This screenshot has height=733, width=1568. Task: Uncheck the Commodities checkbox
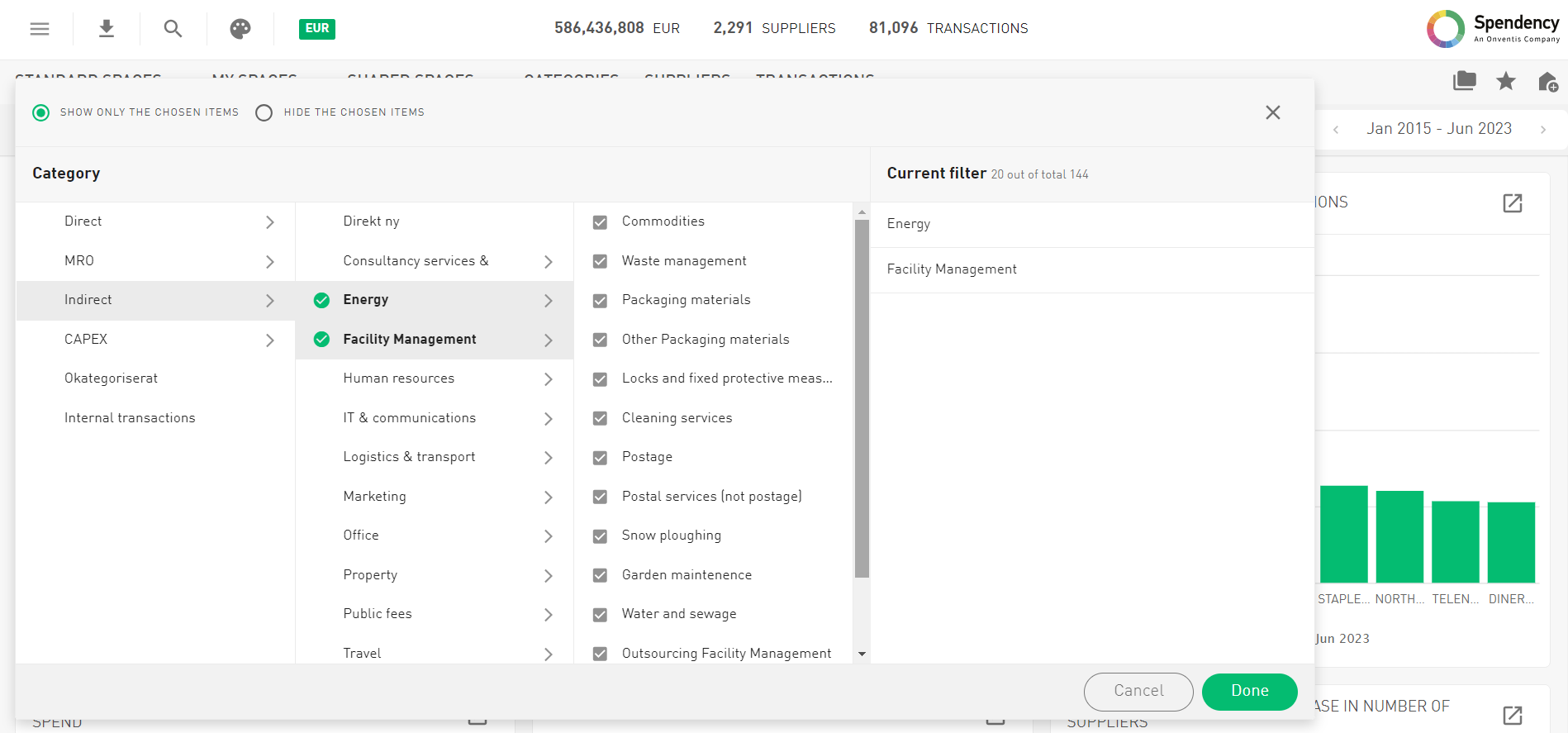pos(601,222)
